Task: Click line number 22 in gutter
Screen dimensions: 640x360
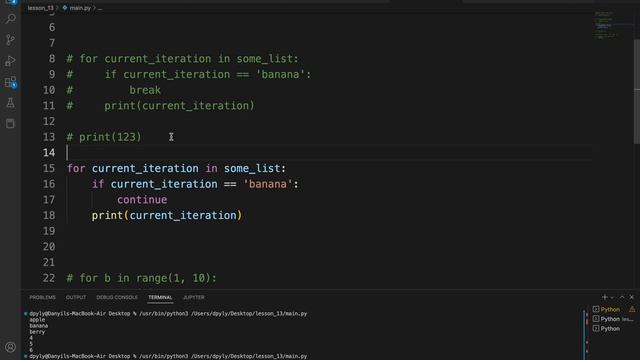Action: (49, 278)
